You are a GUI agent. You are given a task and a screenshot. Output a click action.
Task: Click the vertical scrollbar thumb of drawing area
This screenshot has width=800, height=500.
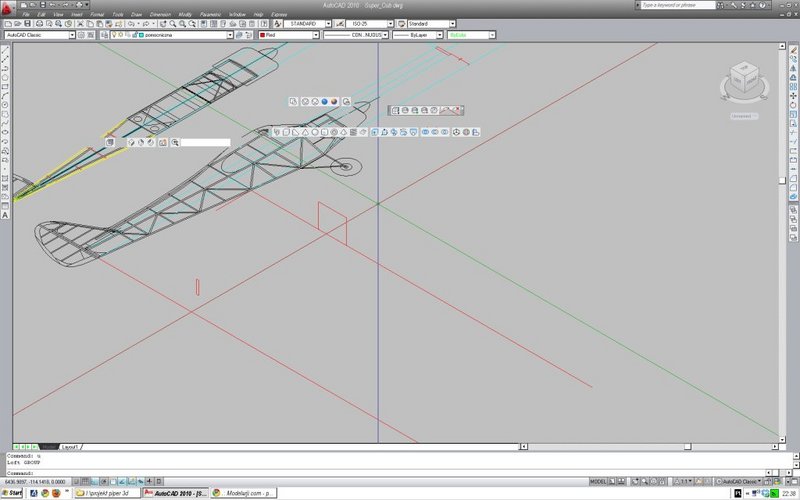point(782,181)
